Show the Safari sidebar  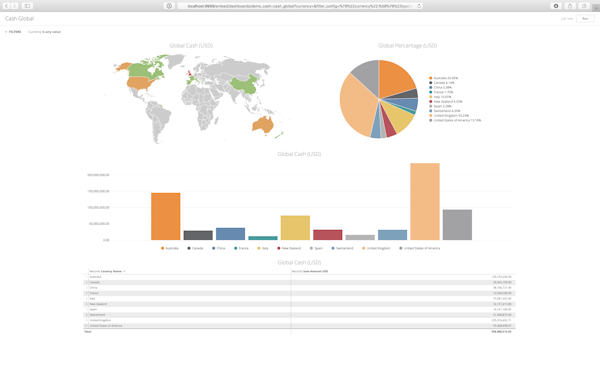click(x=27, y=6)
